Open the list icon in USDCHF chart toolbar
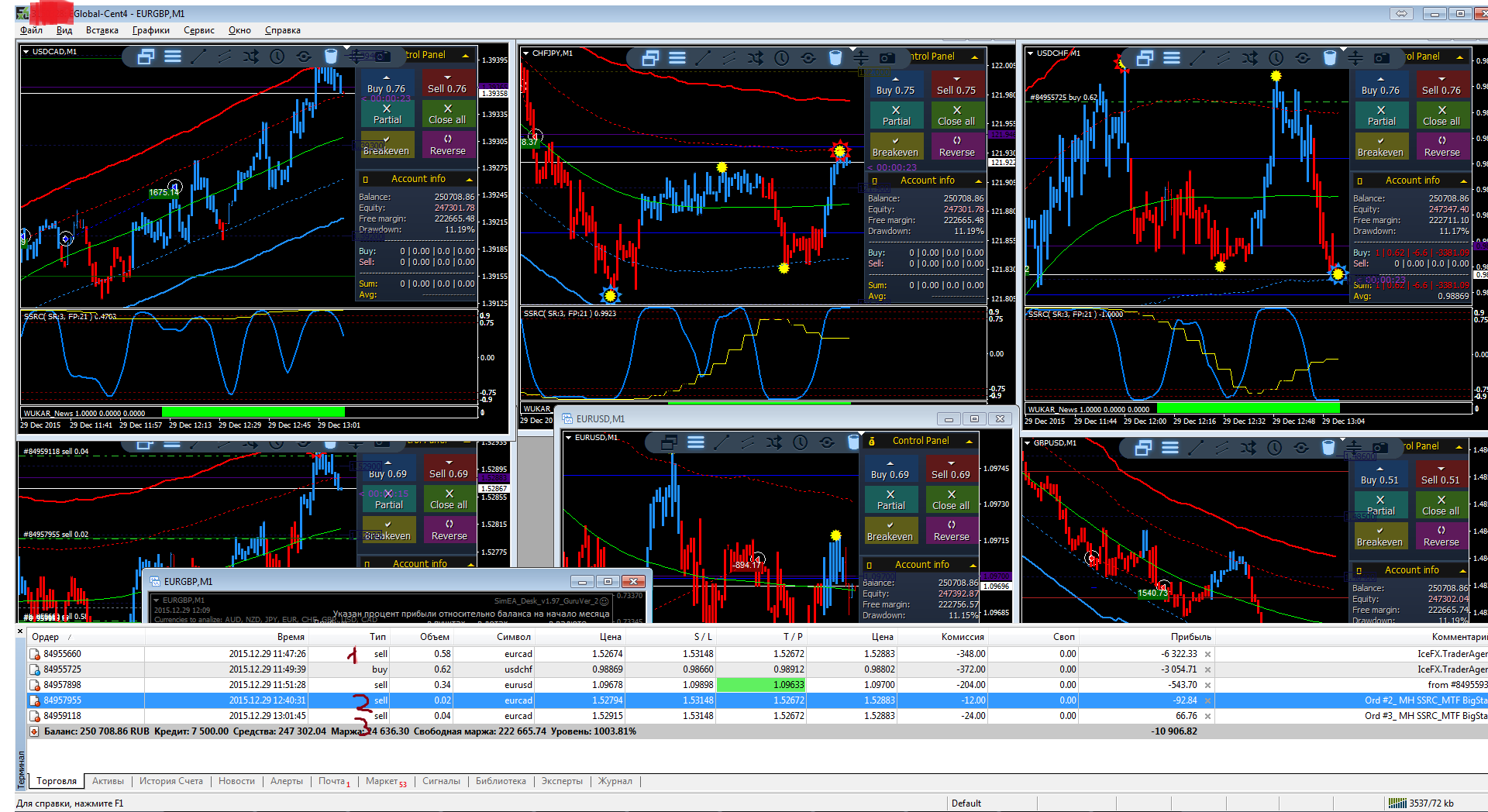Screen dimensions: 1488x812 point(1172,58)
